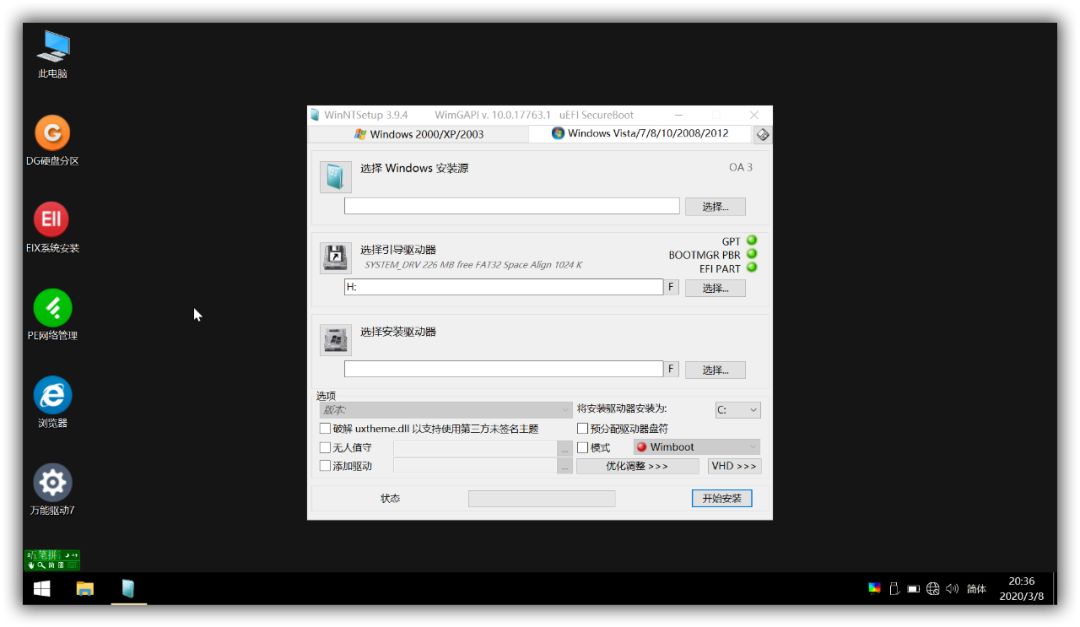The width and height of the screenshot is (1080, 627).
Task: Check the 添加驱动 add drivers option
Action: coord(325,465)
